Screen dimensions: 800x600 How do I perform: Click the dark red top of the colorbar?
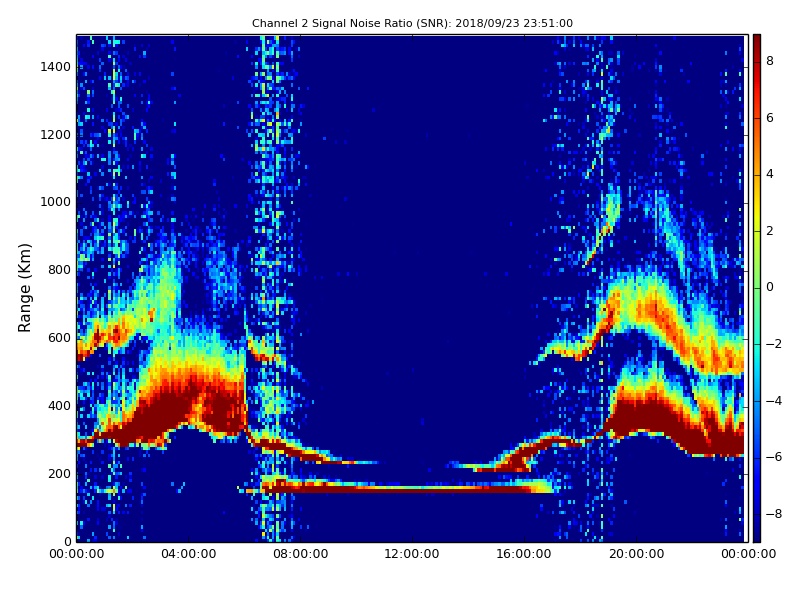pos(757,48)
